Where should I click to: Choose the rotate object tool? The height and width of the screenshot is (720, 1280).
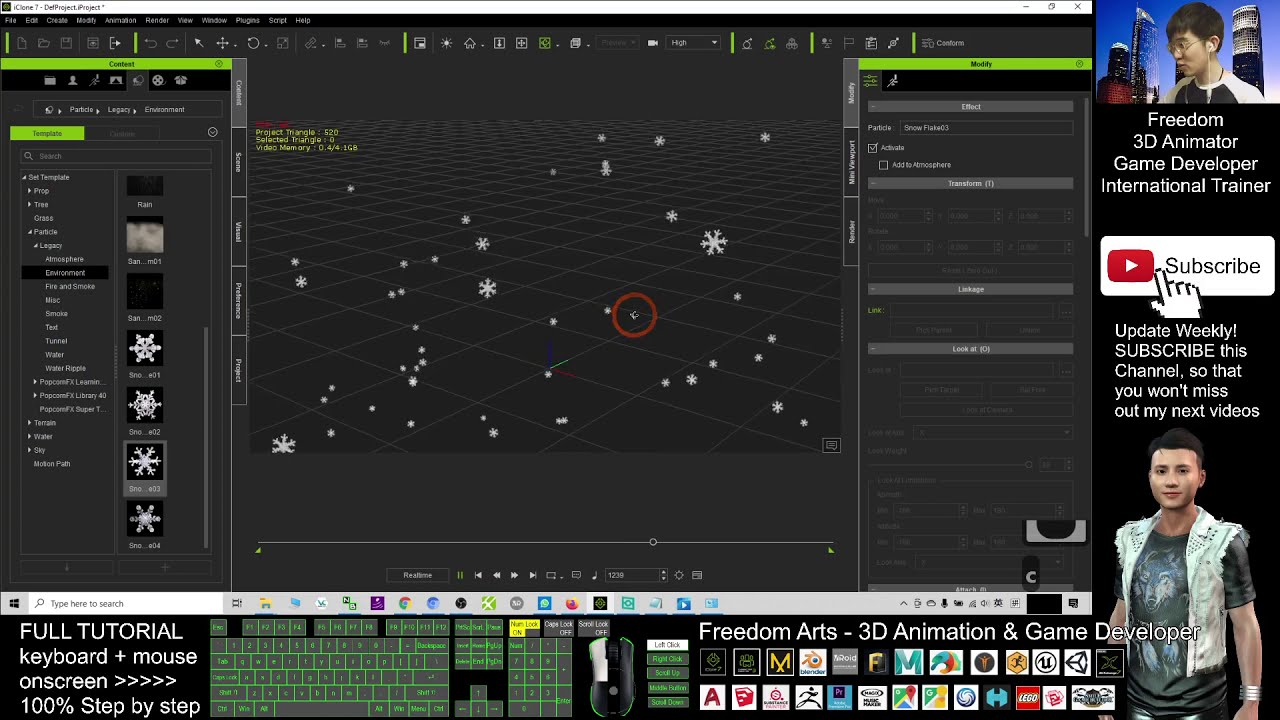[253, 43]
